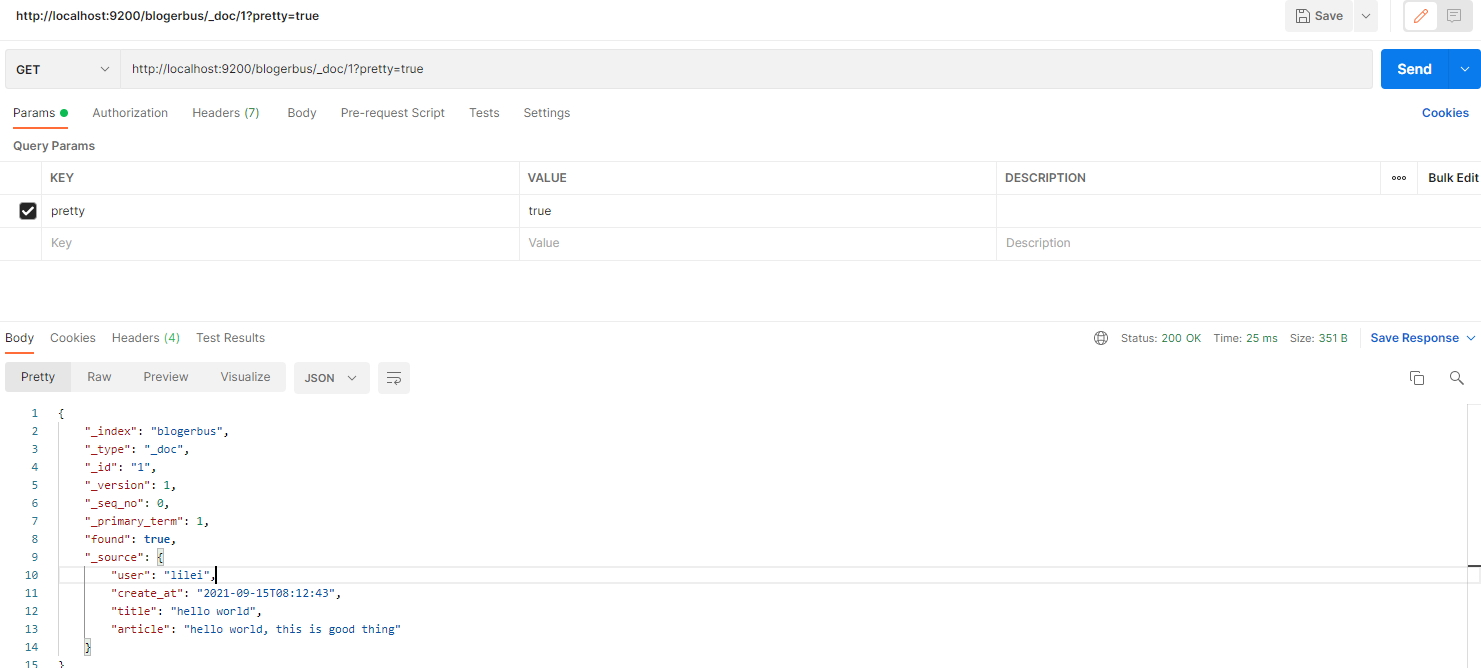
Task: Click the 'true' value cell
Action: pos(758,211)
